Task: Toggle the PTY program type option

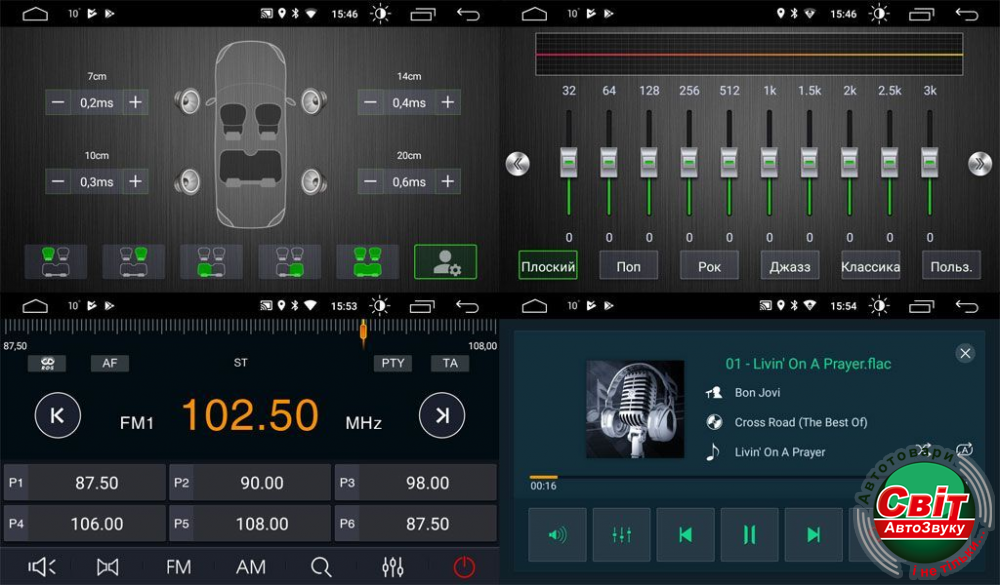Action: click(393, 363)
